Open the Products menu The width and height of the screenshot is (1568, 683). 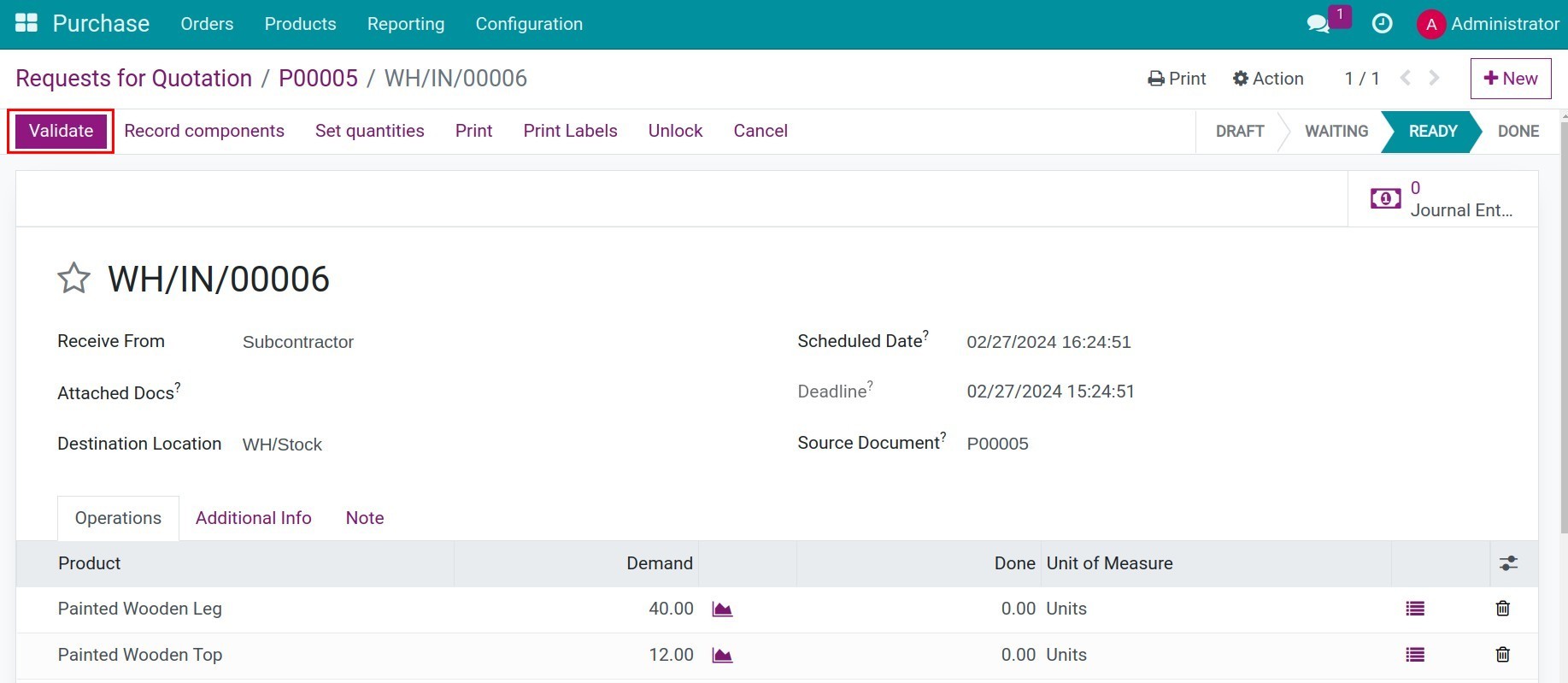pyautogui.click(x=300, y=24)
